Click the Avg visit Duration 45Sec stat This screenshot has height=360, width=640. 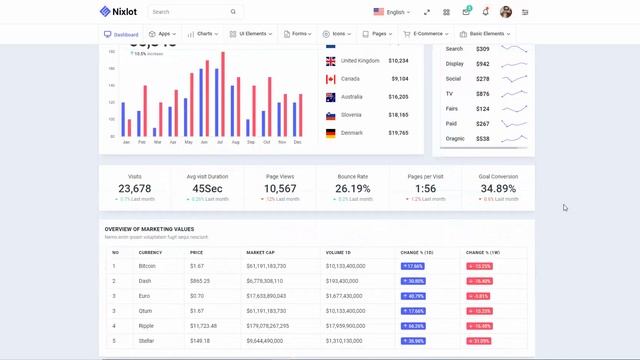pyautogui.click(x=207, y=188)
